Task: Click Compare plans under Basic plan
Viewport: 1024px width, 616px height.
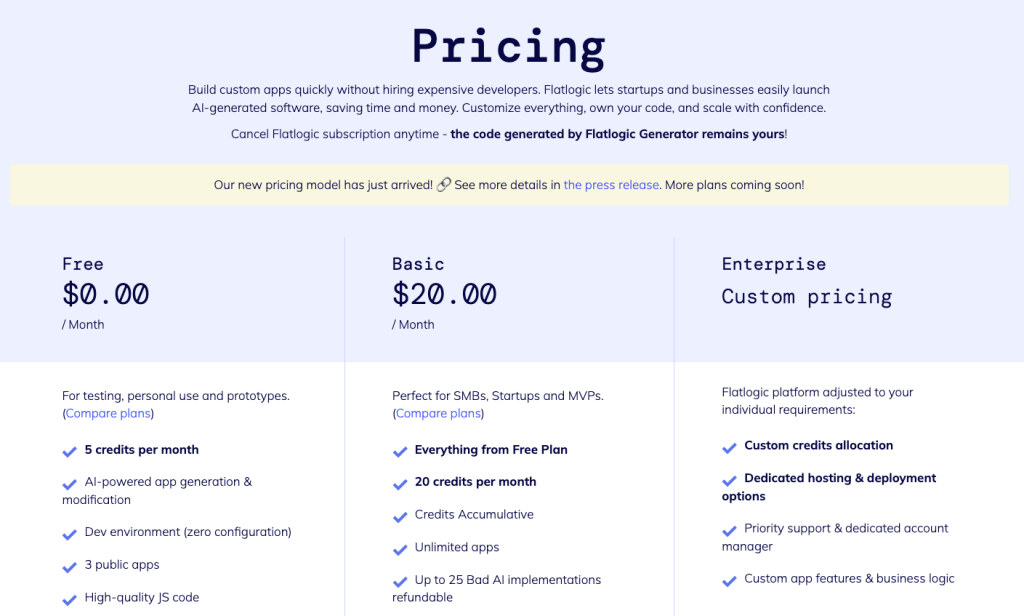Action: coord(438,413)
